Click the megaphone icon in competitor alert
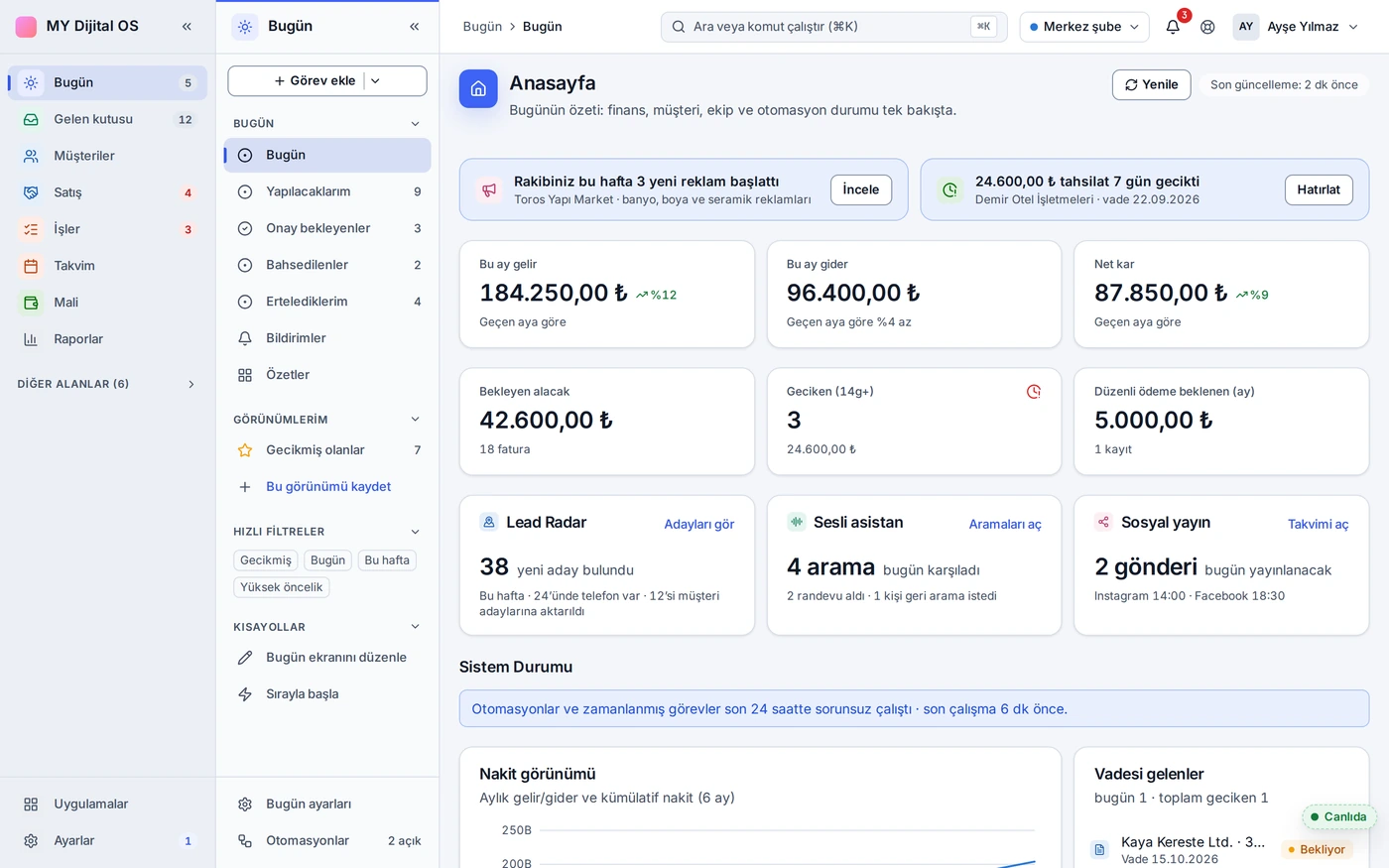1389x868 pixels. coord(489,189)
